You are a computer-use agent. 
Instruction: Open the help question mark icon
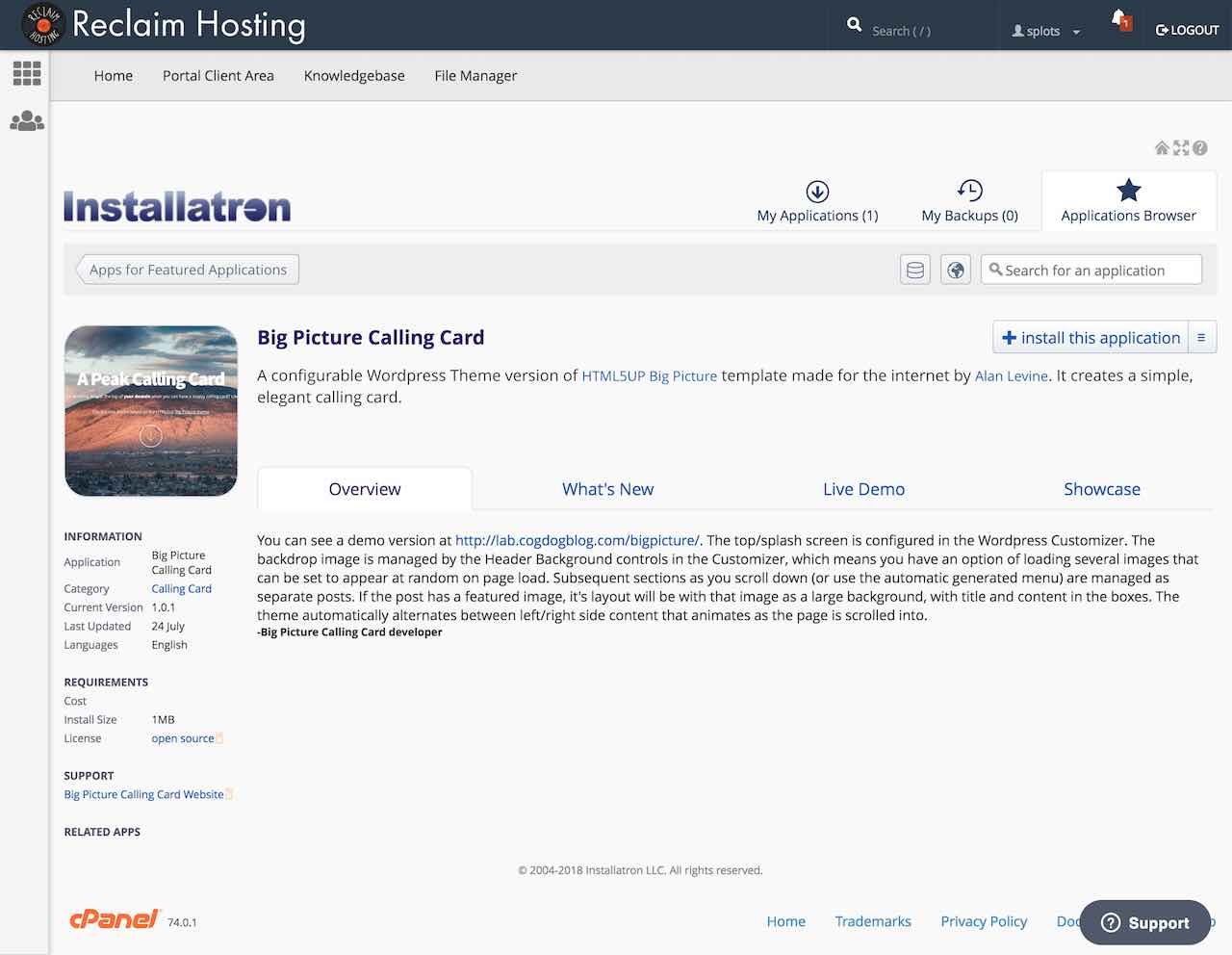coord(1199,148)
